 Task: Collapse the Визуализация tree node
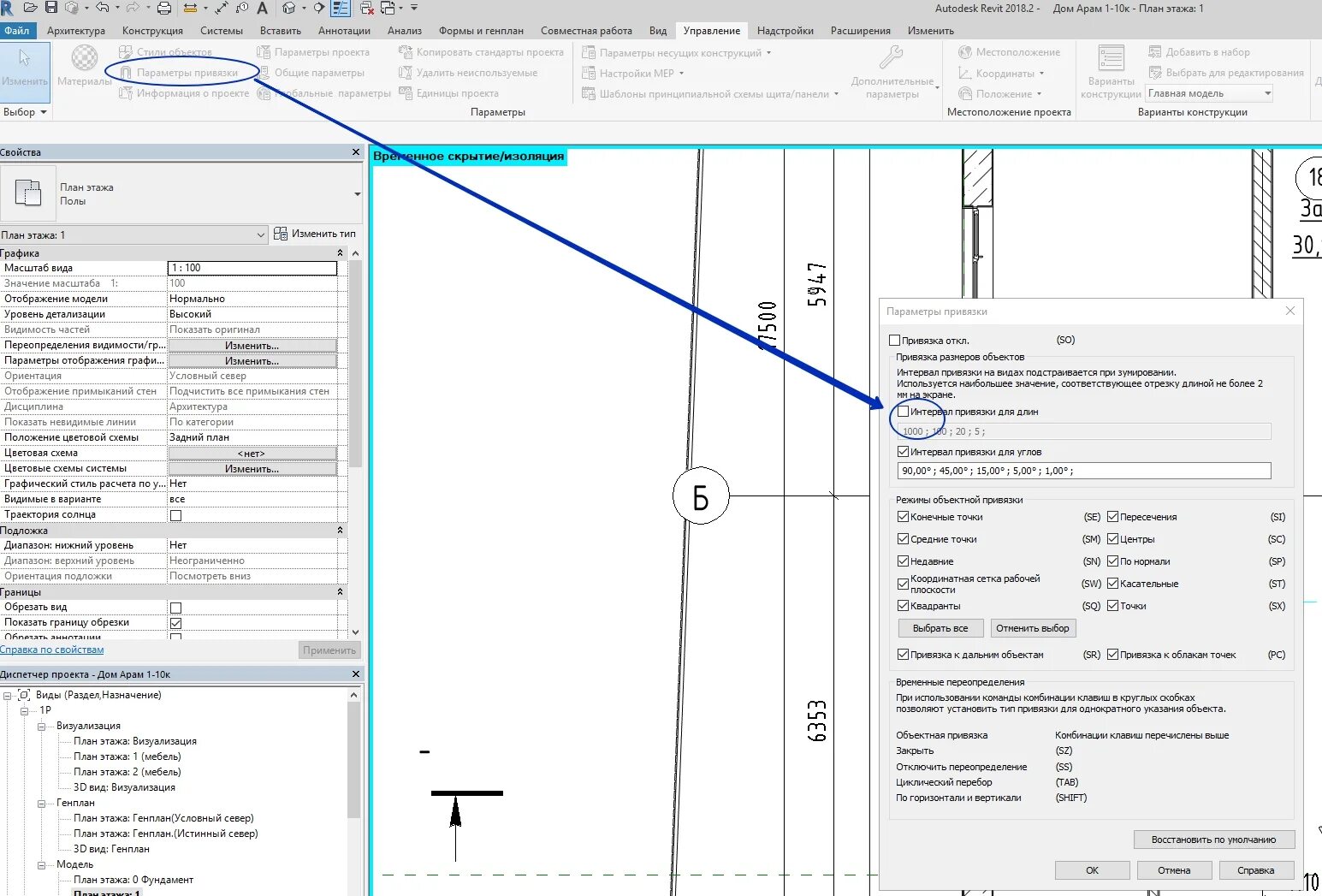click(41, 726)
